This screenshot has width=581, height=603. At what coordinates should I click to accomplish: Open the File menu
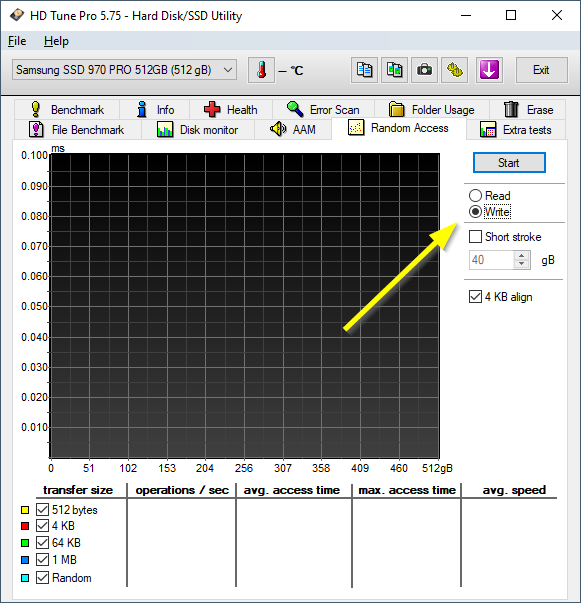click(17, 41)
